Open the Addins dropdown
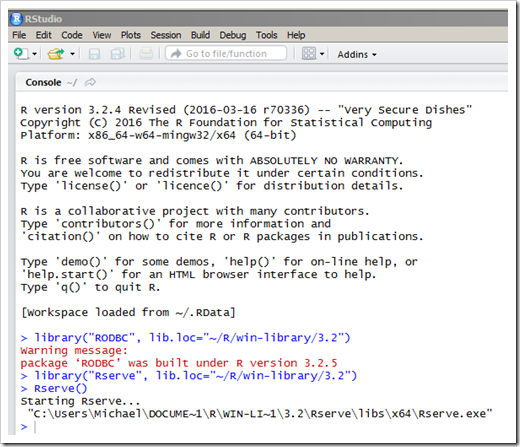This screenshot has width=520, height=447. 357,54
